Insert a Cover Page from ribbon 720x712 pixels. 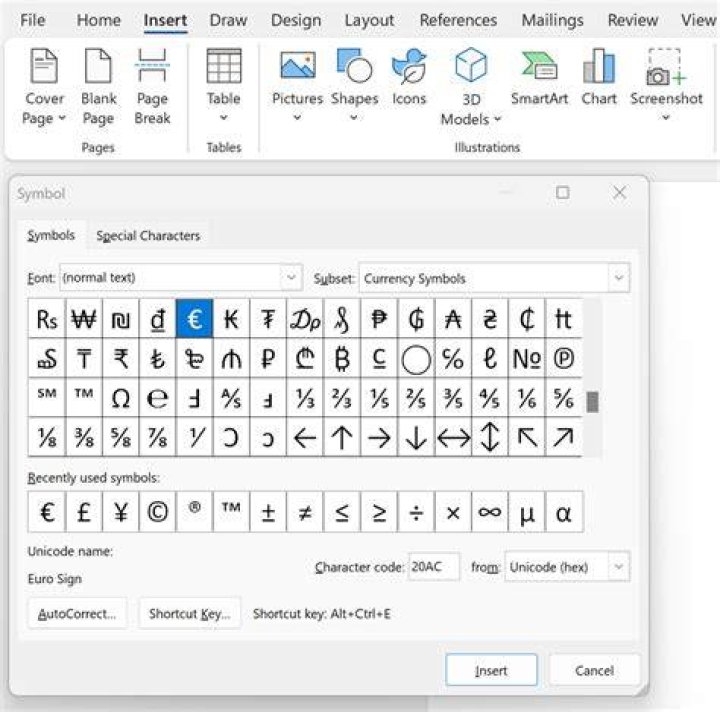44,87
